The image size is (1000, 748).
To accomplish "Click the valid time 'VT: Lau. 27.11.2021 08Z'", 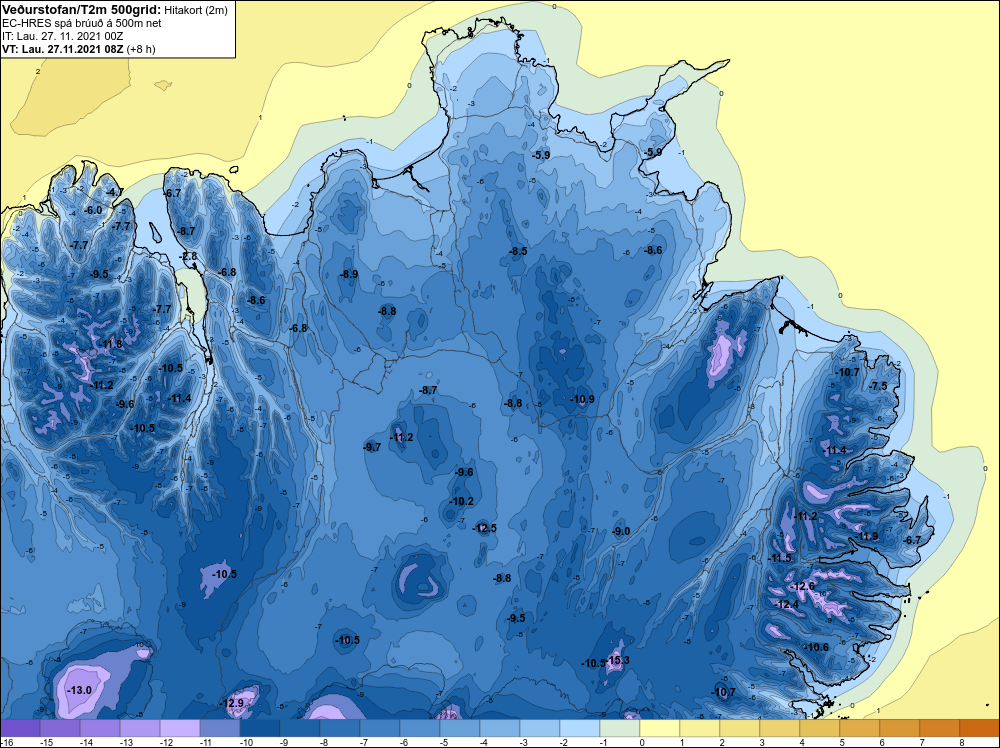I will [63, 48].
